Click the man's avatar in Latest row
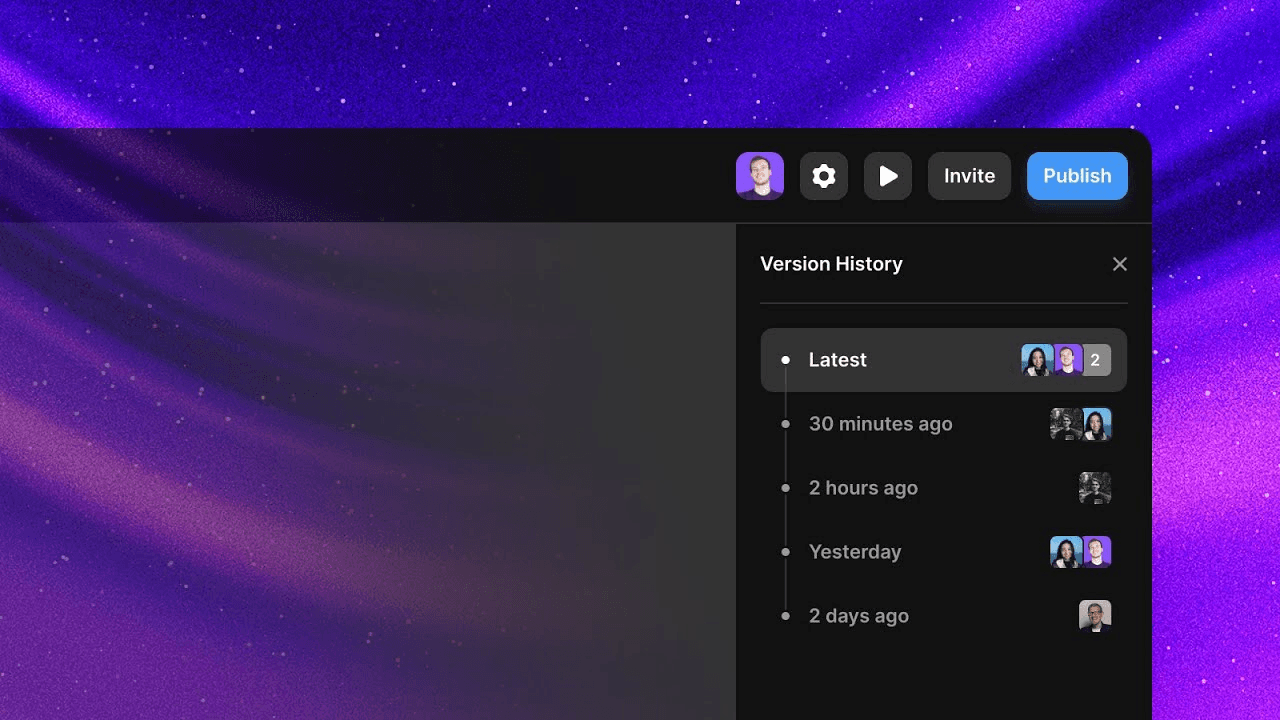The width and height of the screenshot is (1280, 720). [1067, 360]
